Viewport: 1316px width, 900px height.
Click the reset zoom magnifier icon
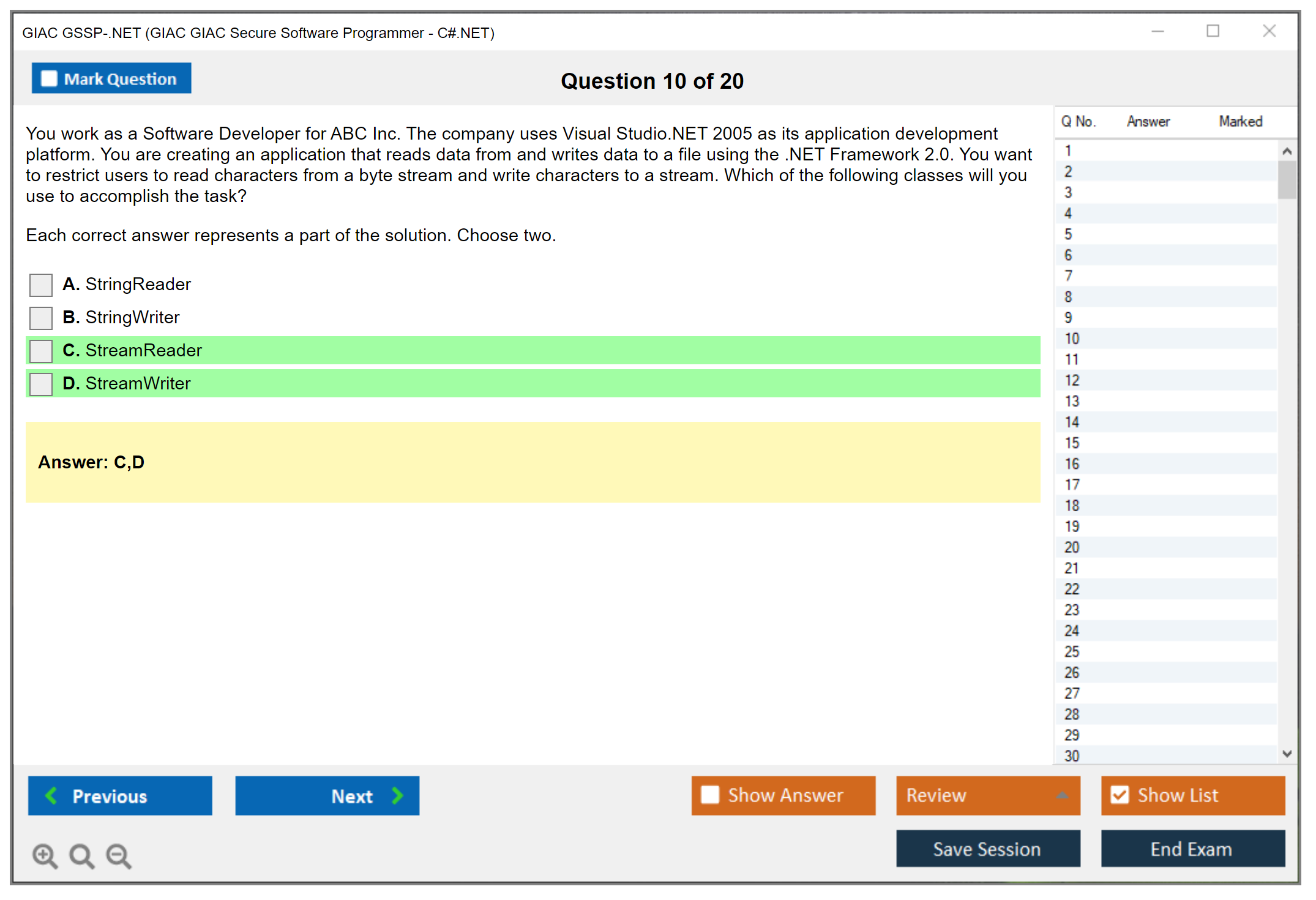point(81,855)
